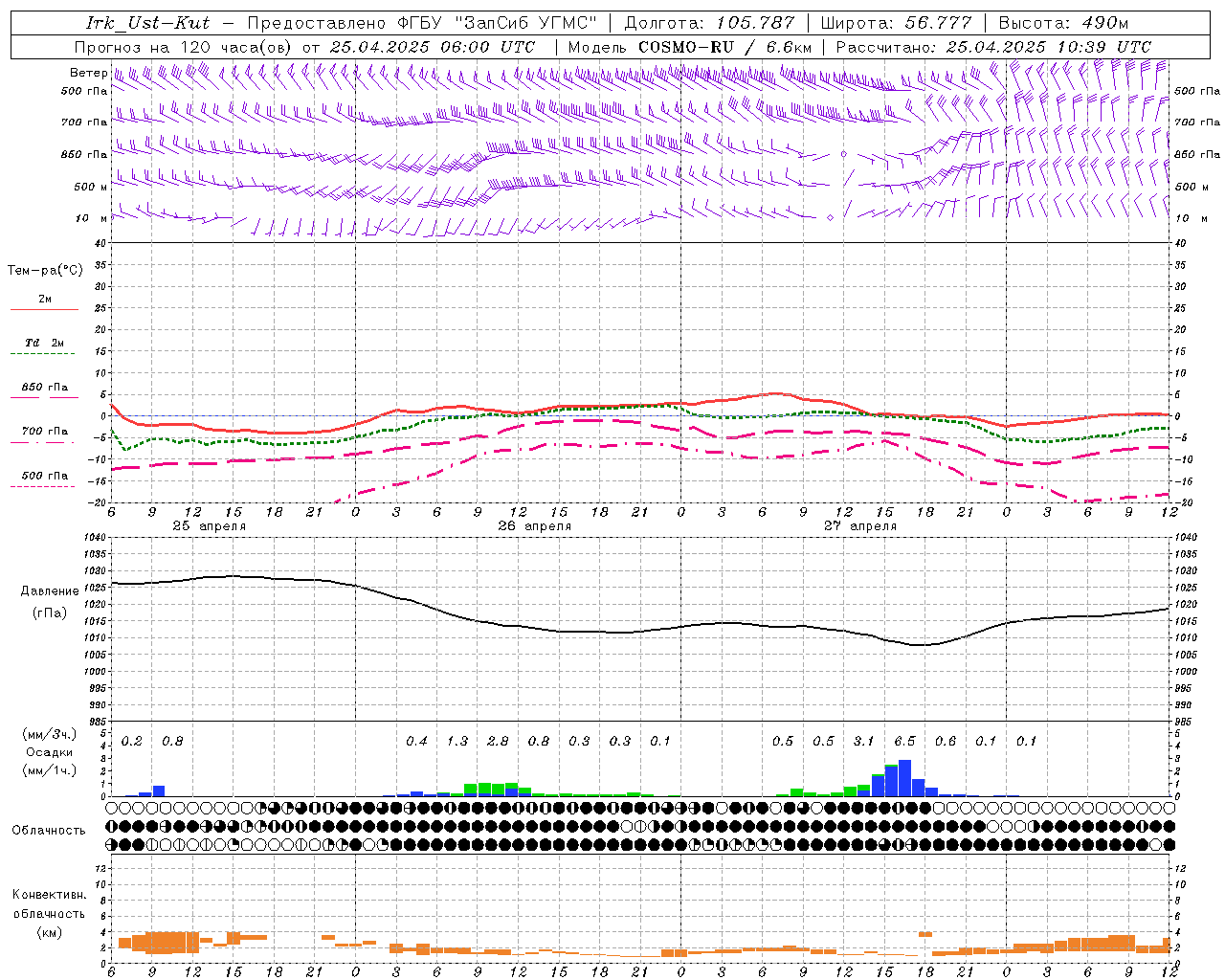Image resolution: width=1225 pixels, height=980 pixels.
Task: Click the 10 м wind level label on left axis
Action: click(x=91, y=218)
